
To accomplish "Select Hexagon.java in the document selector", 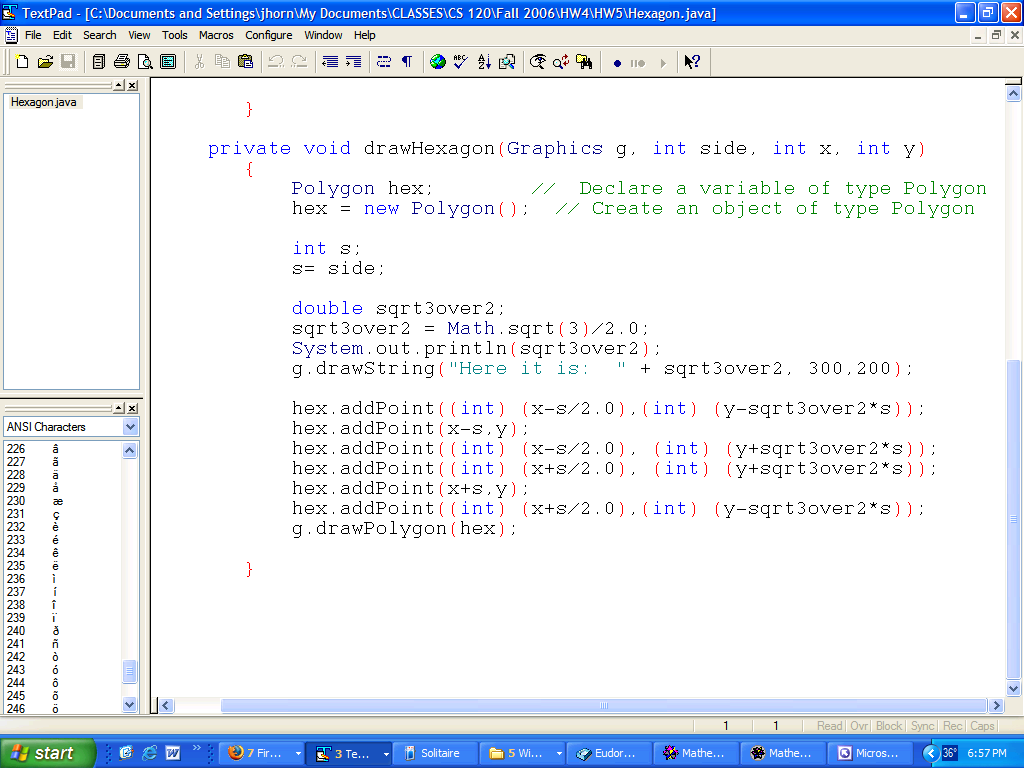I will pyautogui.click(x=43, y=102).
